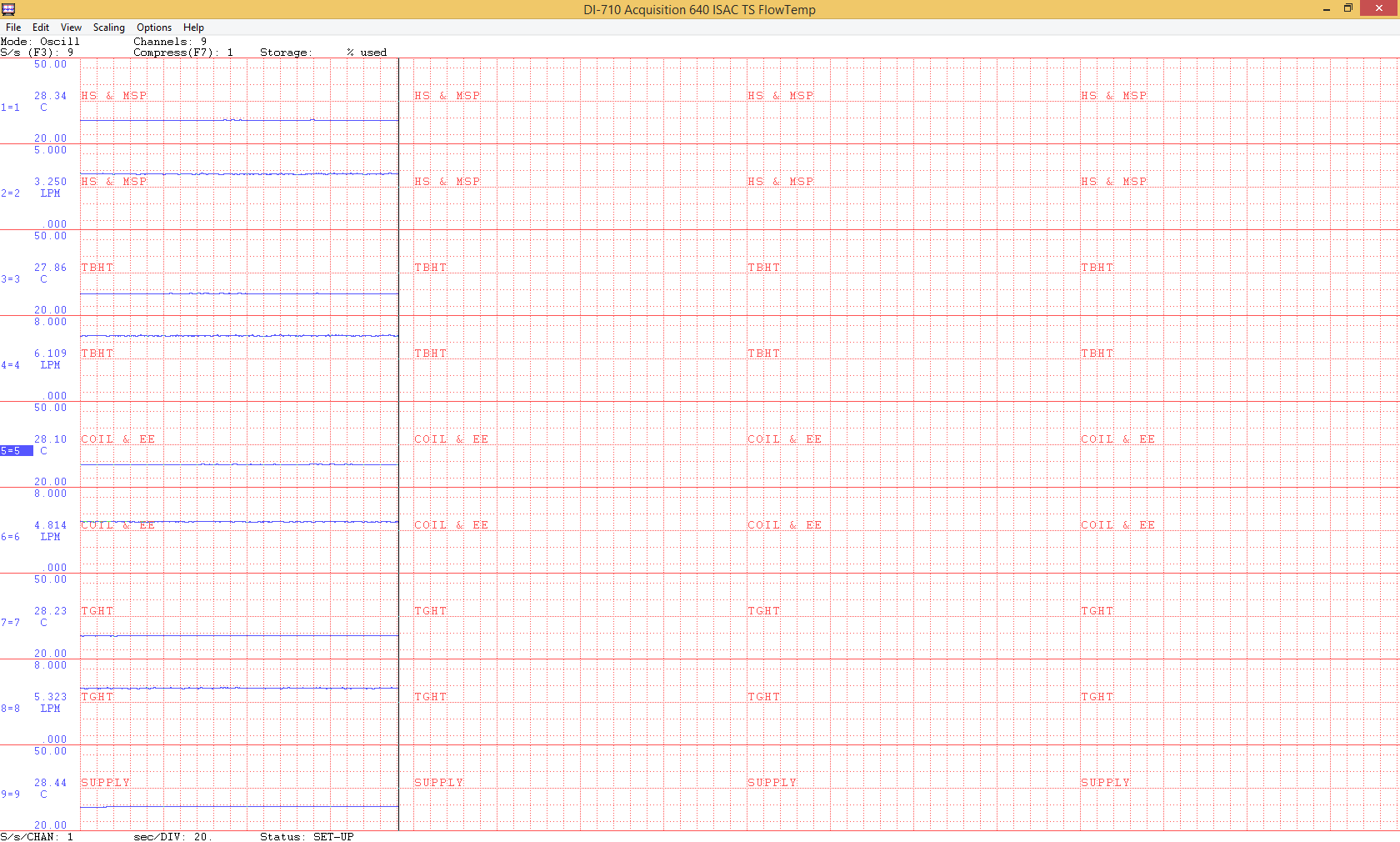Click channel 2 value 3.250
The width and height of the screenshot is (1400, 842).
(50, 182)
